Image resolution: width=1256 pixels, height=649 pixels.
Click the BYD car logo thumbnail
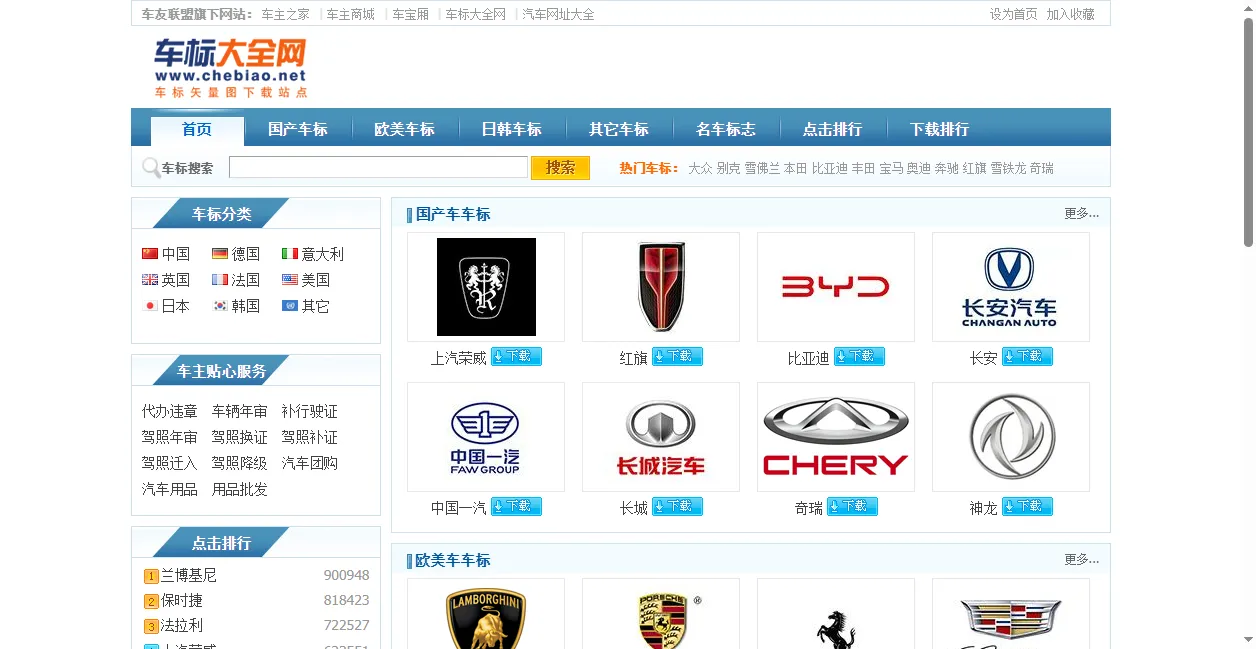pos(835,287)
